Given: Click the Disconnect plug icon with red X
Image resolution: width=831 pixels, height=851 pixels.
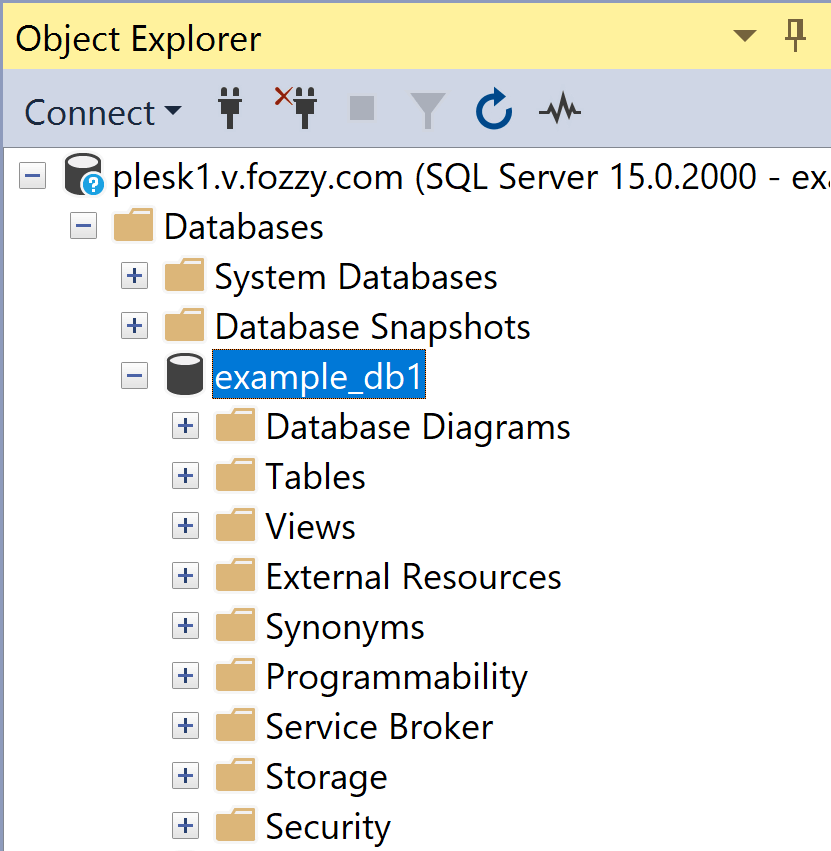Looking at the screenshot, I should (296, 107).
